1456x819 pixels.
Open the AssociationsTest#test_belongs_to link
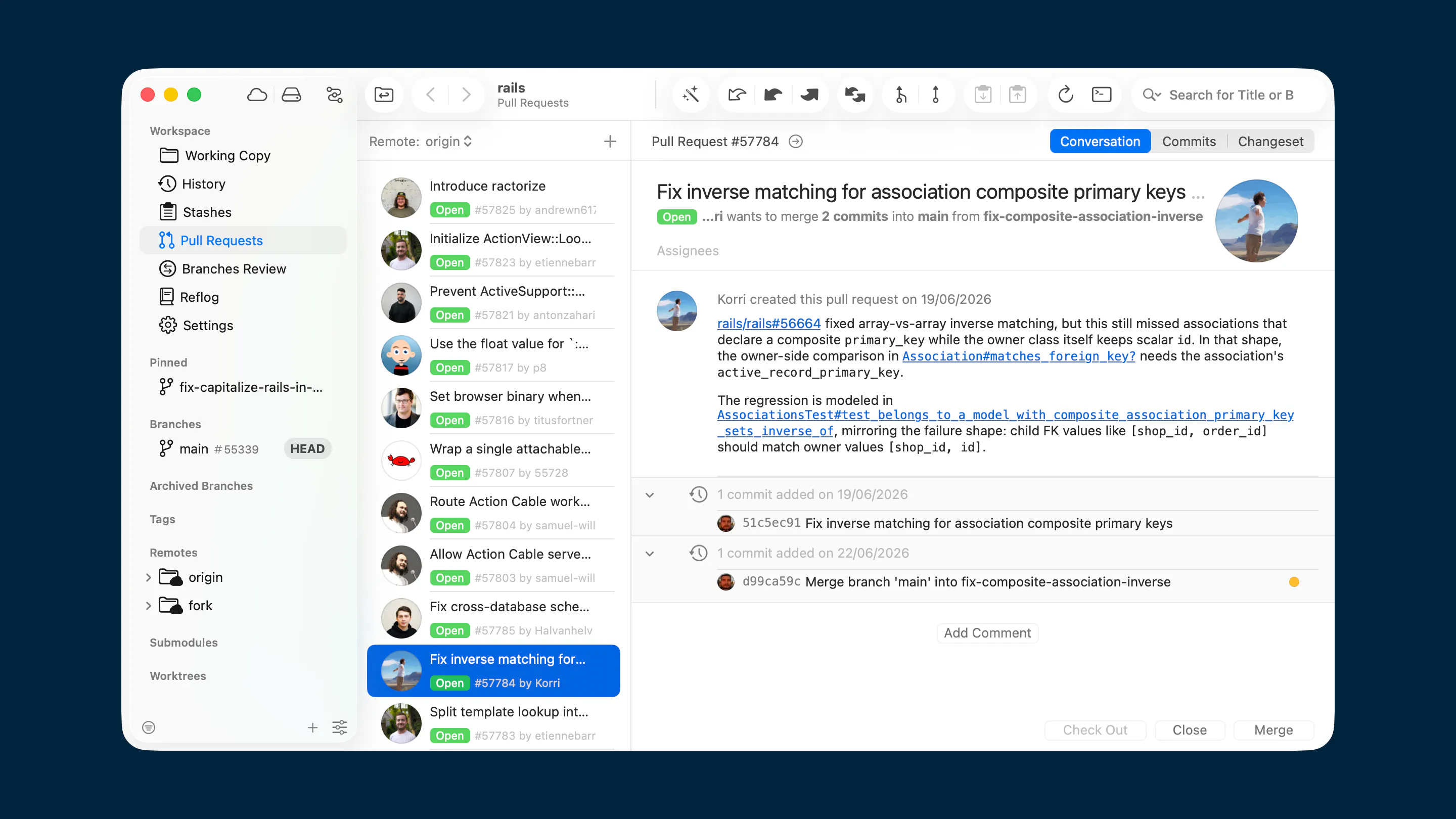pyautogui.click(x=1005, y=423)
